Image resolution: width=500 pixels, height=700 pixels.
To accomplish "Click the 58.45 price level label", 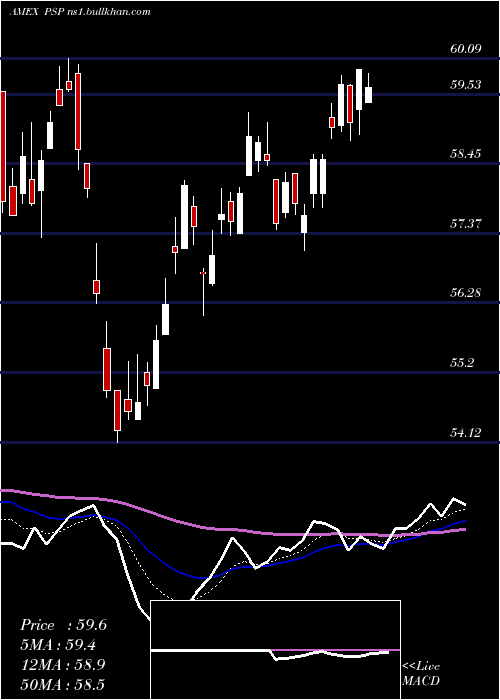I will pos(466,154).
